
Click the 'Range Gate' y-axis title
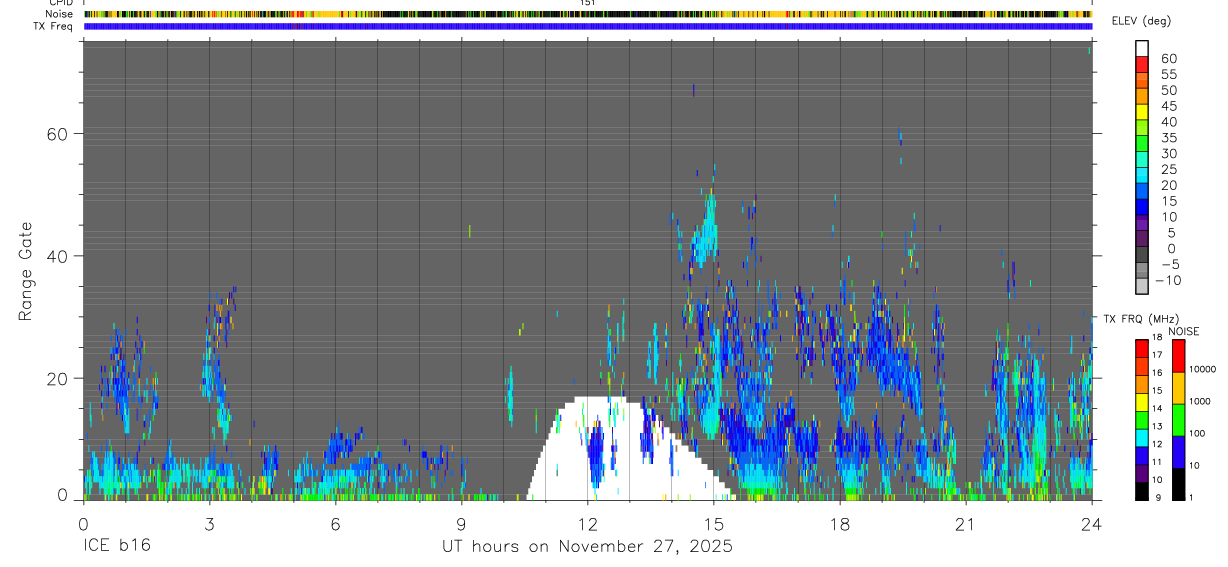tap(26, 271)
